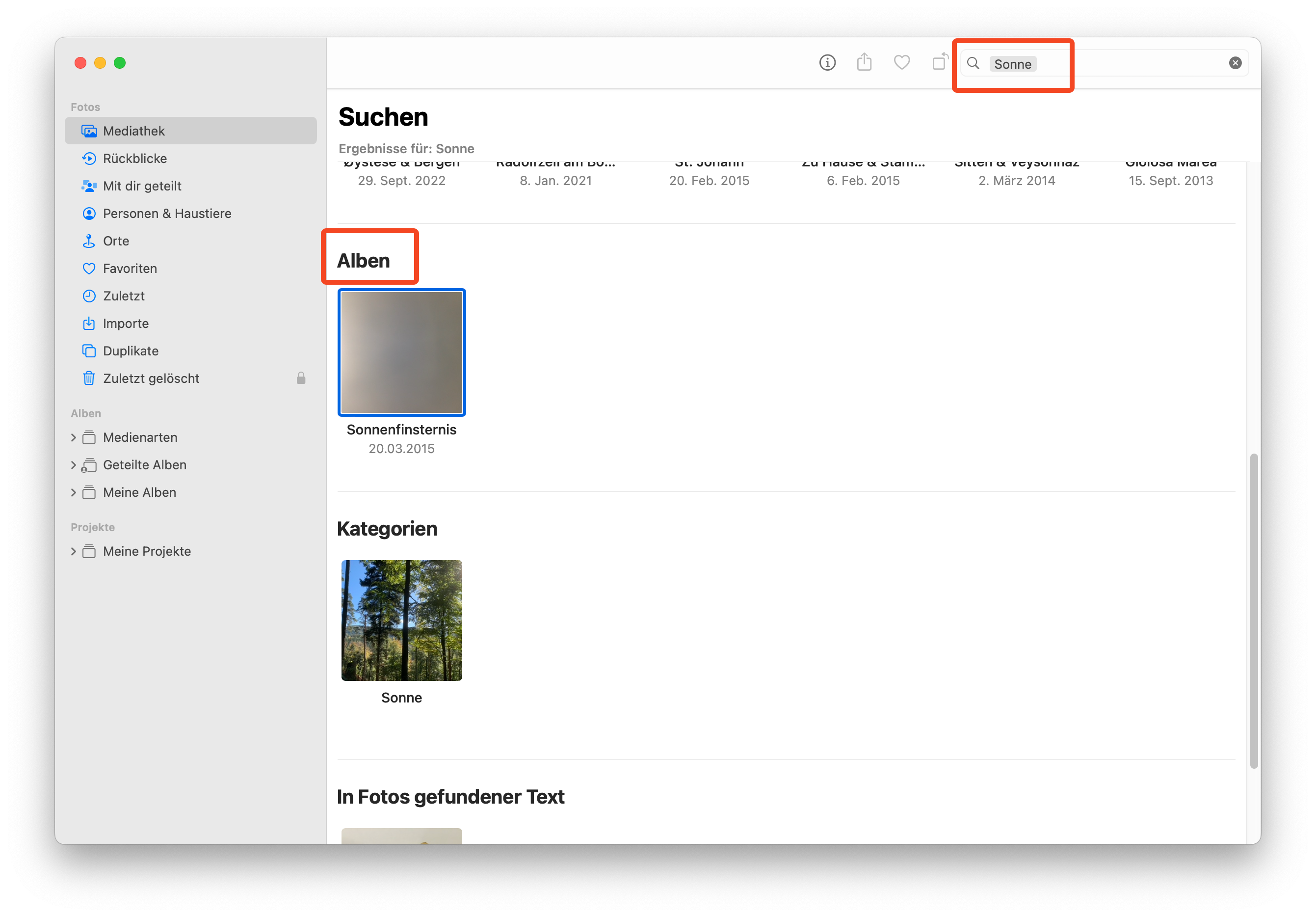
Task: Clear the search field with X button
Action: (1235, 63)
